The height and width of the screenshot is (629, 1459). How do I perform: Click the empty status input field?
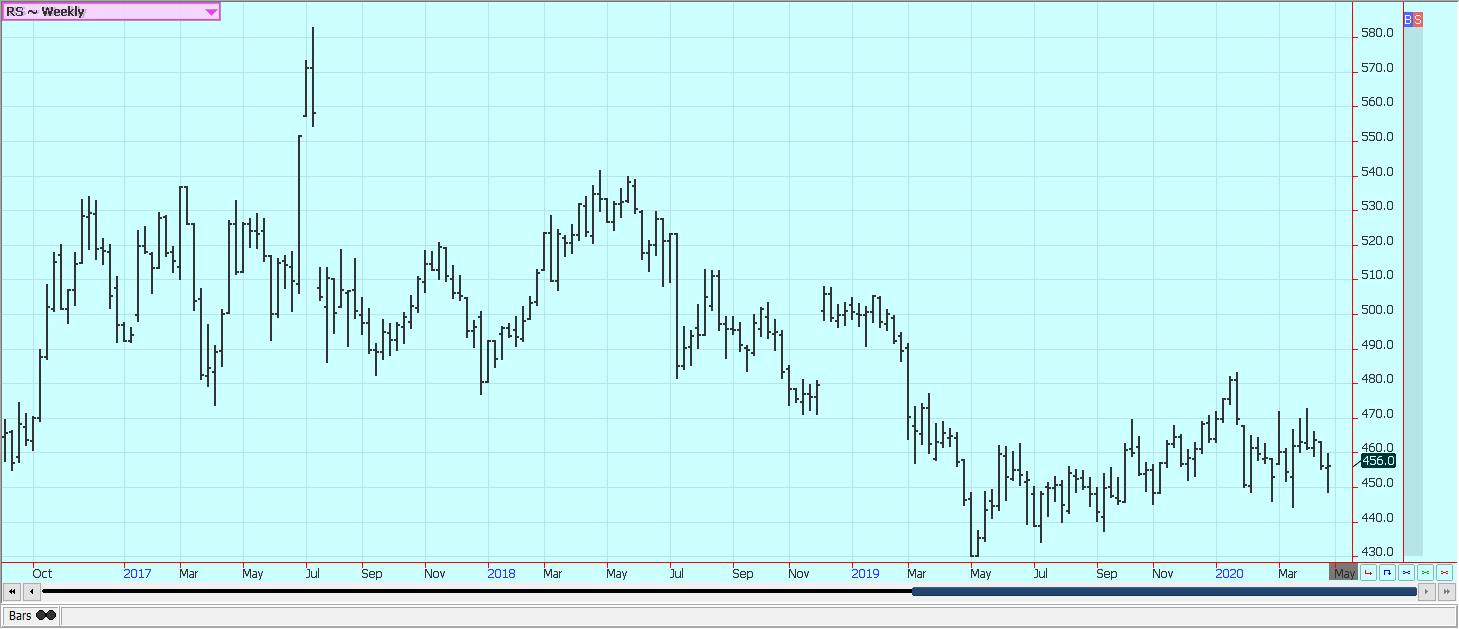(758, 616)
